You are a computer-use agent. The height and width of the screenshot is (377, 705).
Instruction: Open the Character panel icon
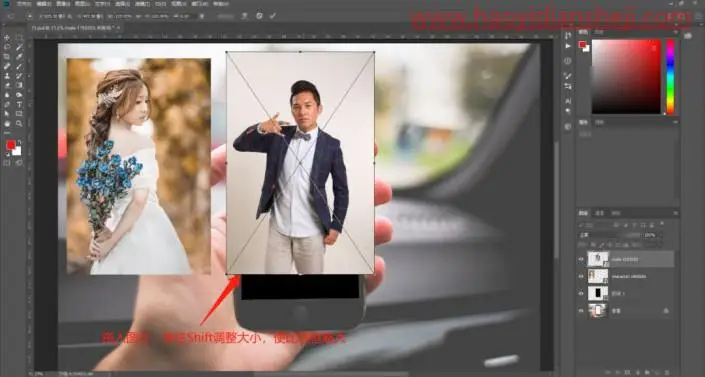coord(568,101)
